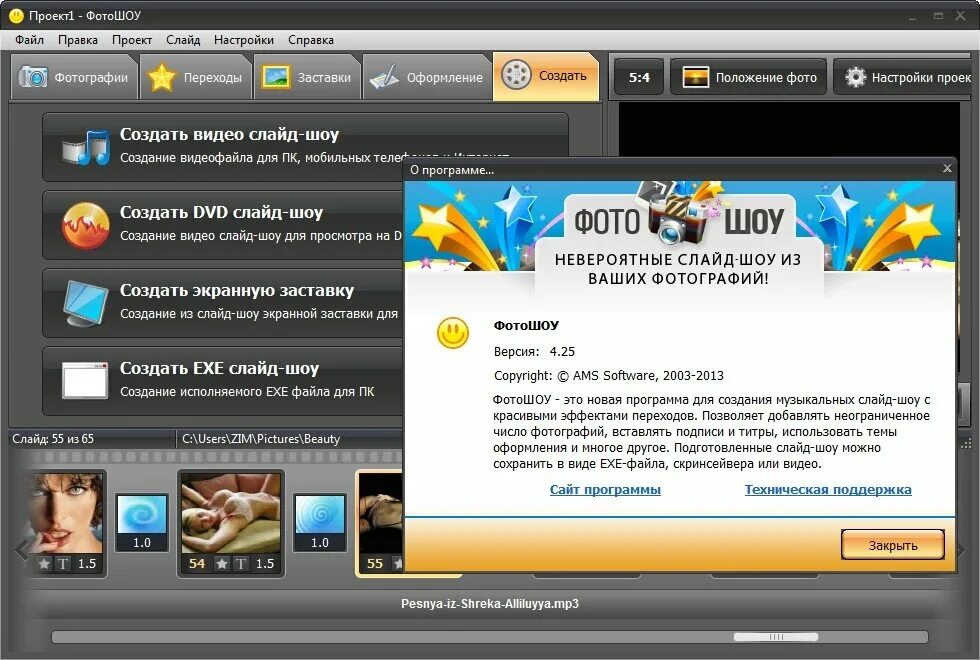Close the О программе dialog with X
Image resolution: width=980 pixels, height=660 pixels.
947,169
